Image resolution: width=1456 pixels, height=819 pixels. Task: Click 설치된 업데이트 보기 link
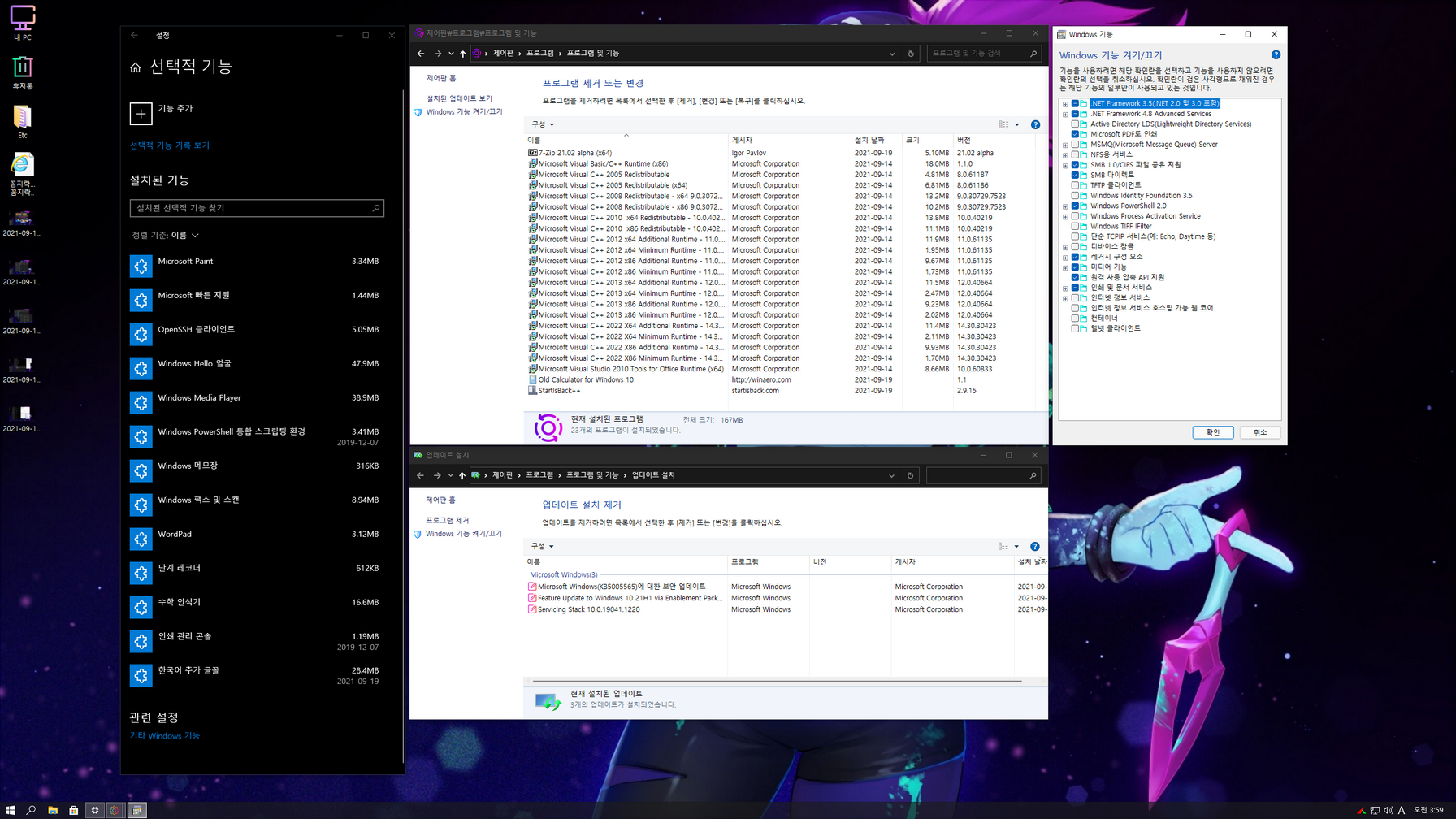point(459,98)
